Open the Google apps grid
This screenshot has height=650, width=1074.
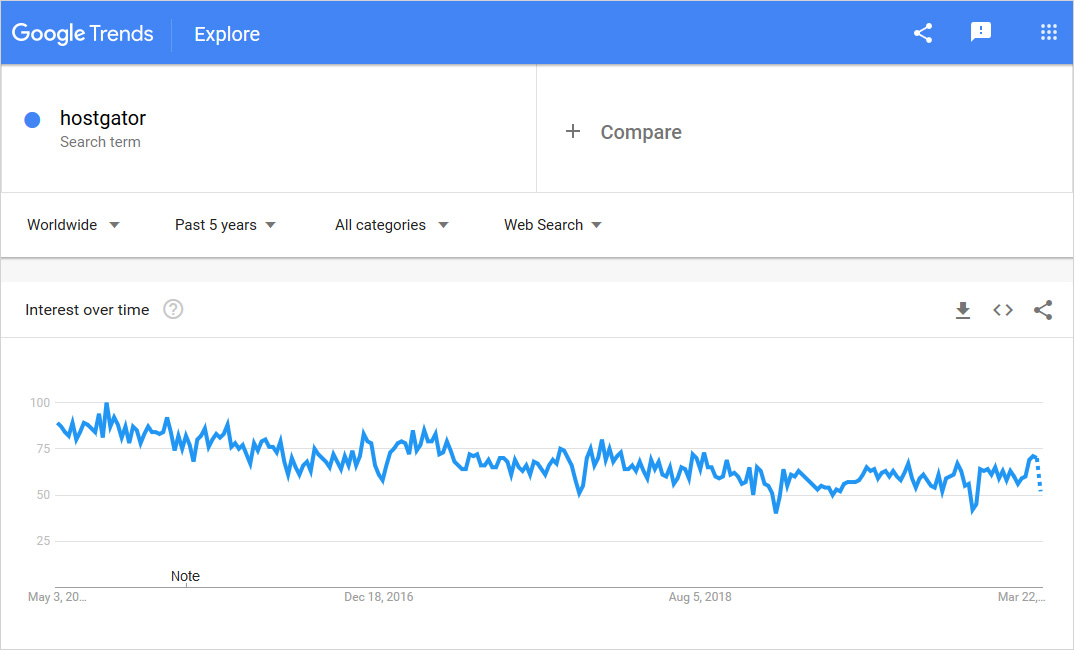[x=1048, y=33]
